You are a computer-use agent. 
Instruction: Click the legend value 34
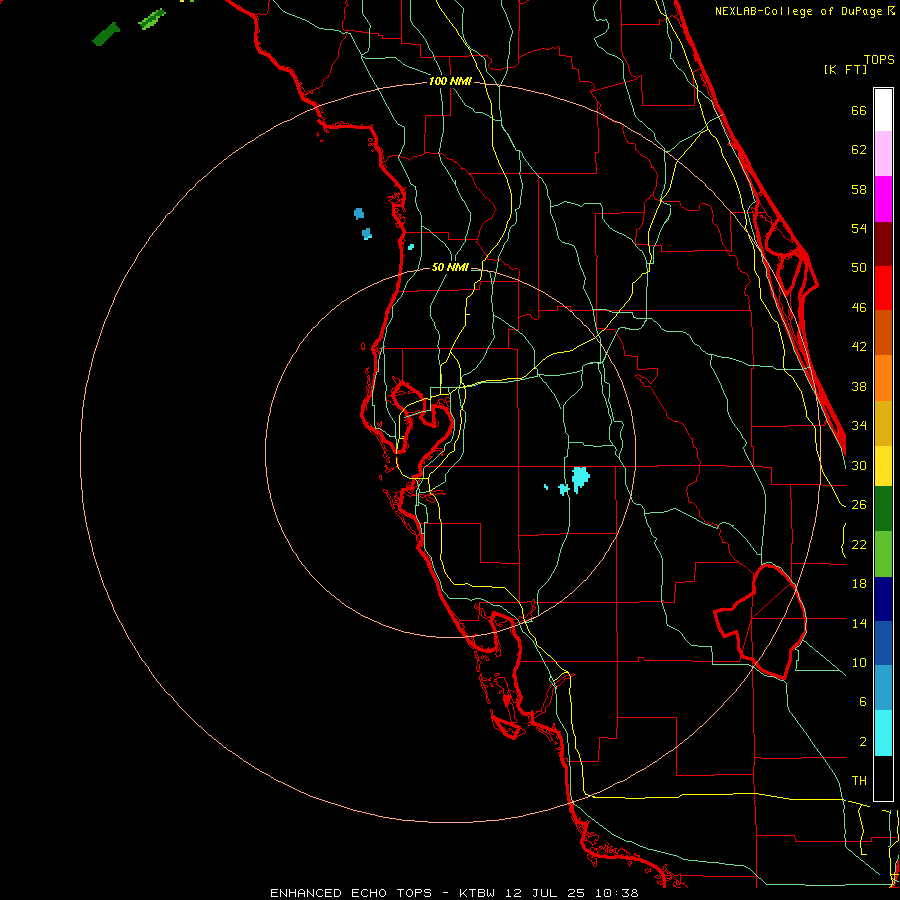tap(859, 426)
